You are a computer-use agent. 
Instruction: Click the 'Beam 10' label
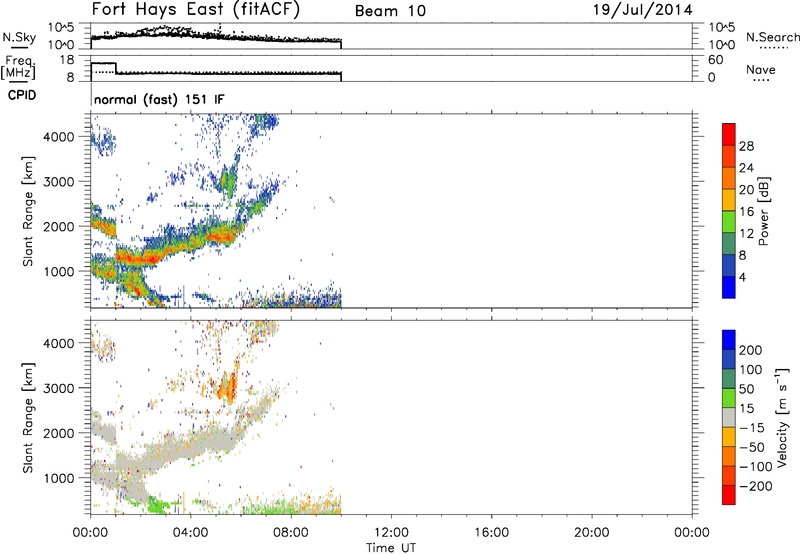[x=390, y=11]
